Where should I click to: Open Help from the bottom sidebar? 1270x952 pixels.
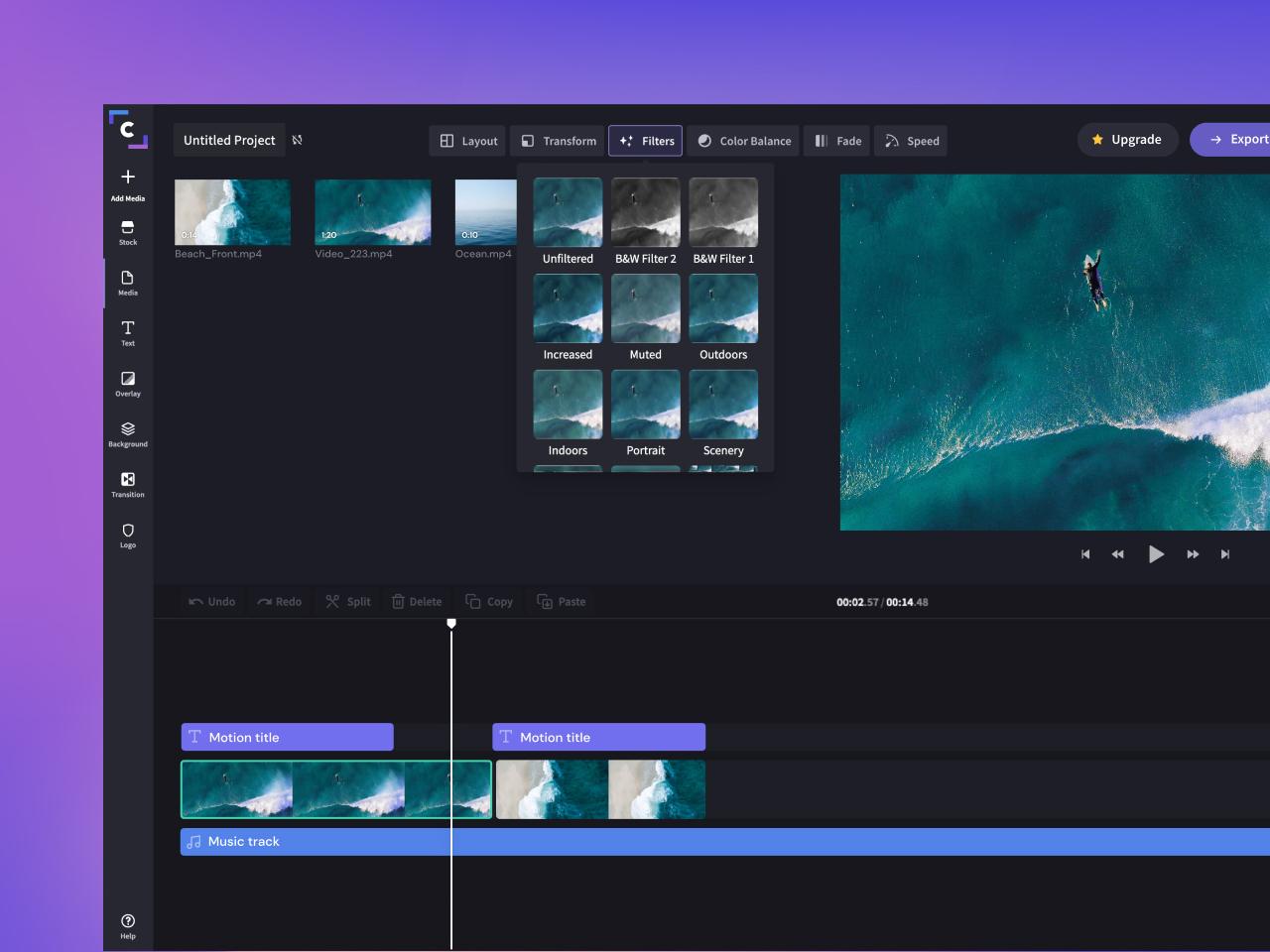[x=128, y=924]
